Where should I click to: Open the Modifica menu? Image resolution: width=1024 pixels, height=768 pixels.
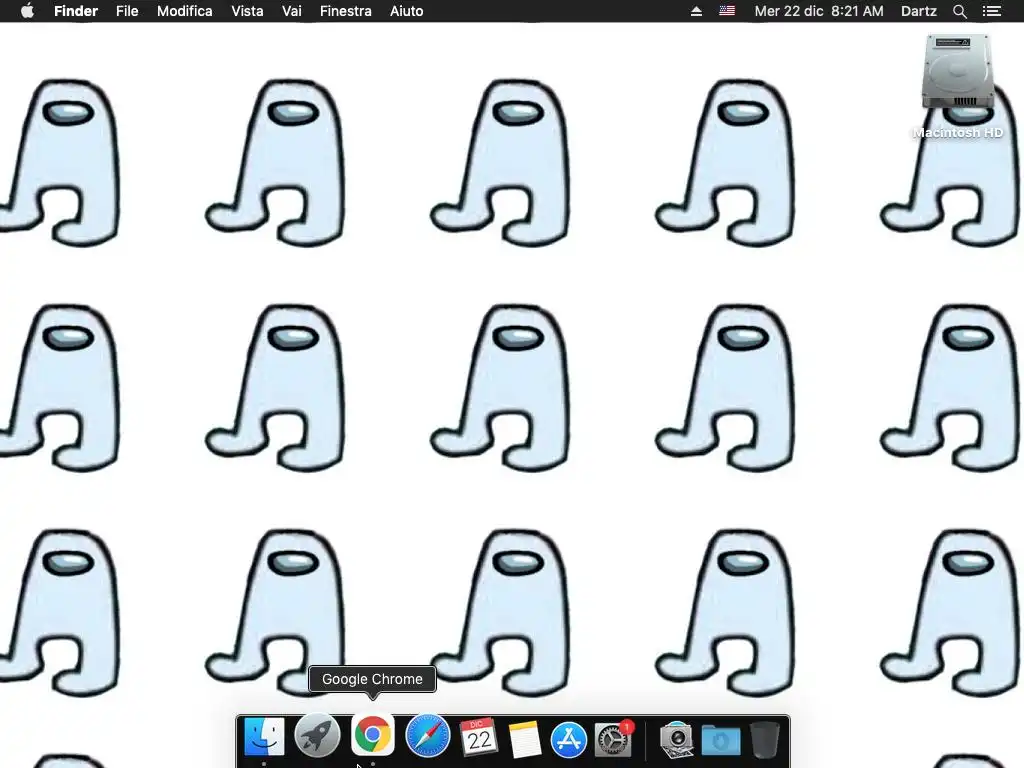coord(184,11)
